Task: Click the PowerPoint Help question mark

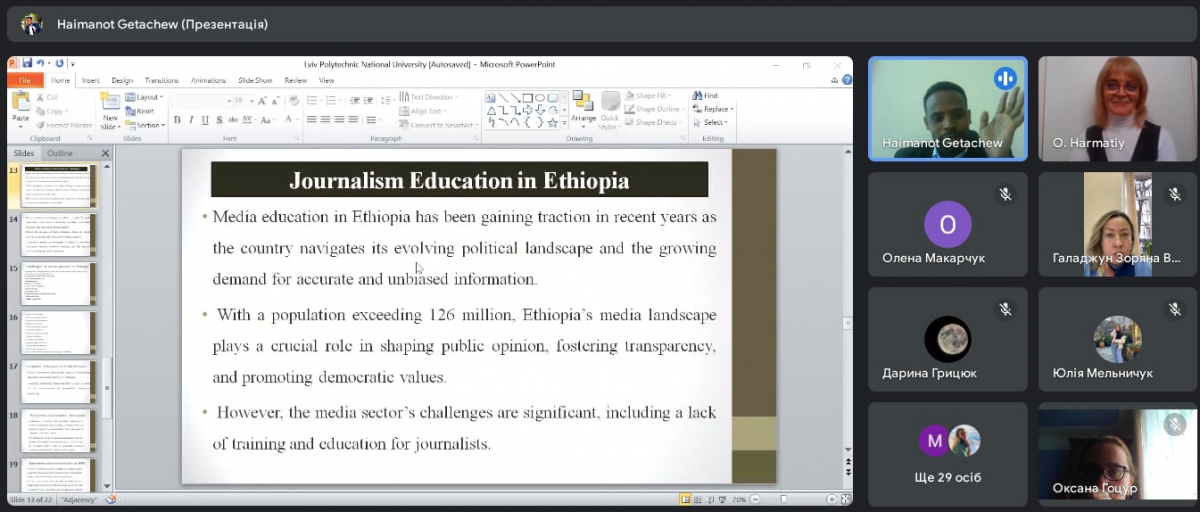Action: 847,80
